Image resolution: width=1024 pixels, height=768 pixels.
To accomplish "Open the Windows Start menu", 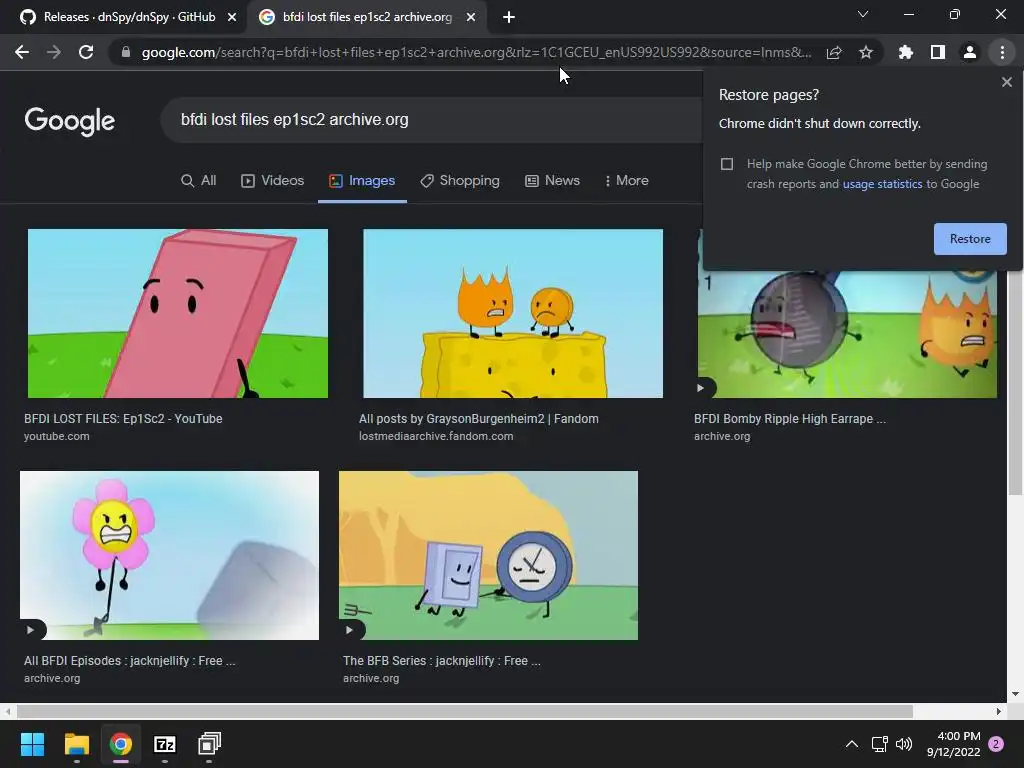I will 32,744.
